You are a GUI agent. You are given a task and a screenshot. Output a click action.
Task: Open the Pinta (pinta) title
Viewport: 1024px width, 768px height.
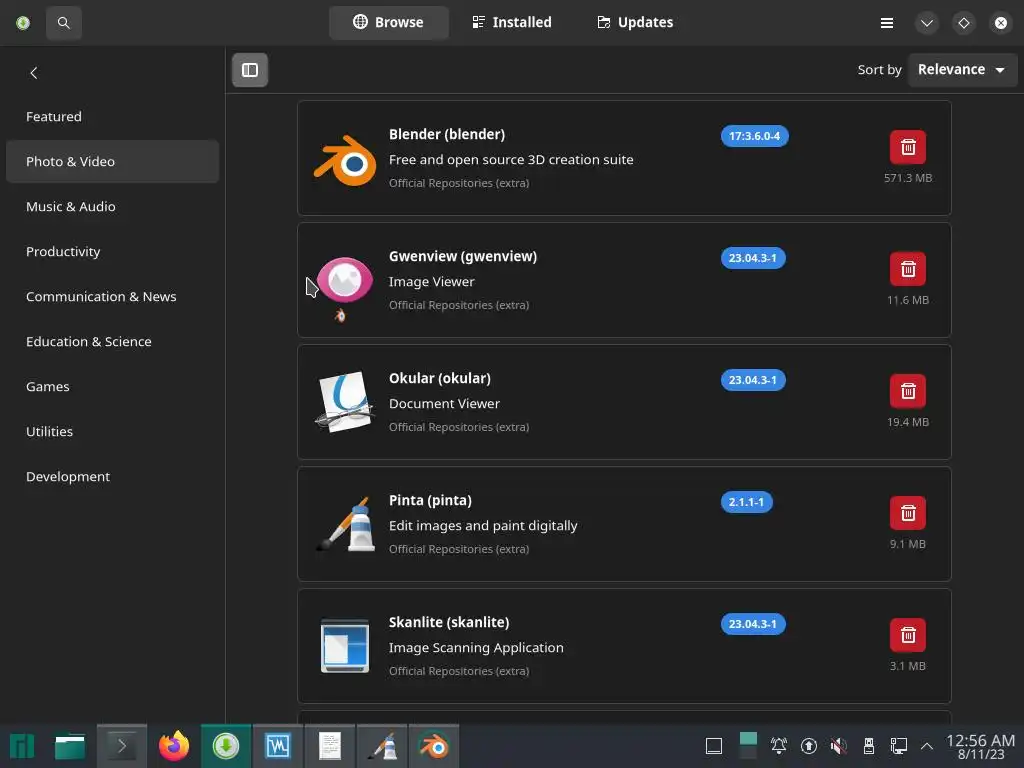click(430, 501)
